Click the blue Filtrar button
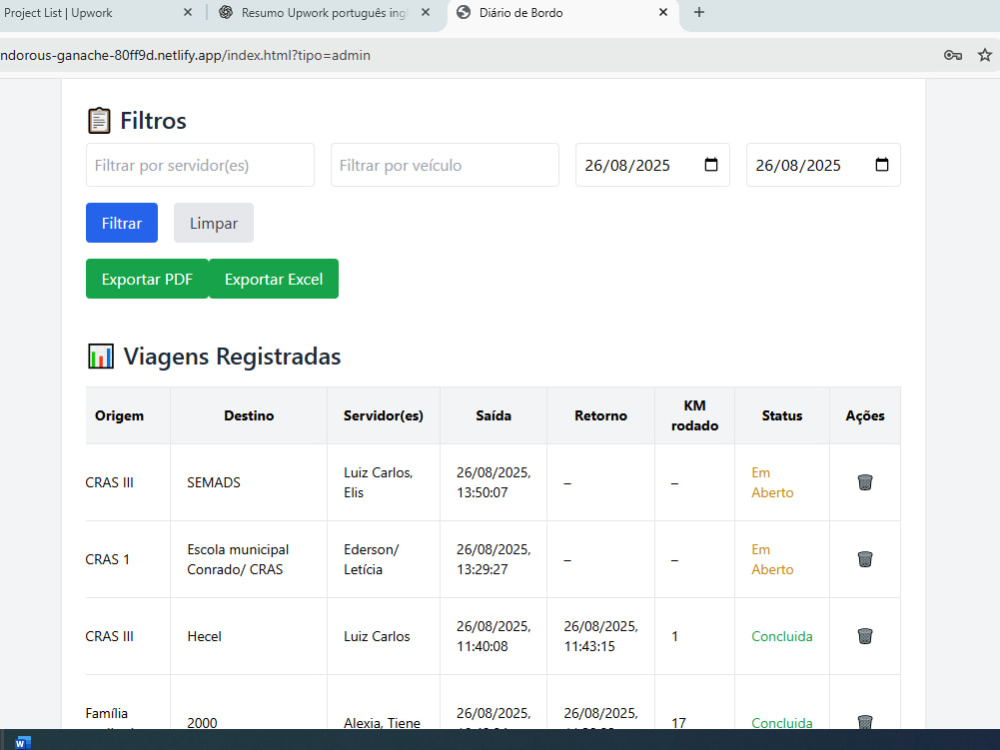Screen dimensions: 1000x750 (122, 223)
